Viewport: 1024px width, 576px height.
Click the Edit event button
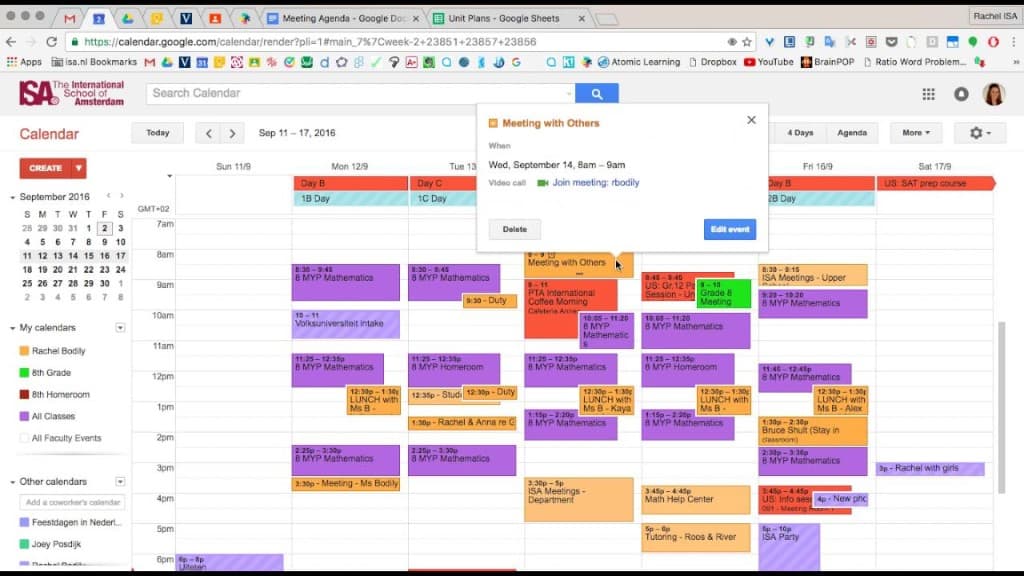[x=729, y=229]
